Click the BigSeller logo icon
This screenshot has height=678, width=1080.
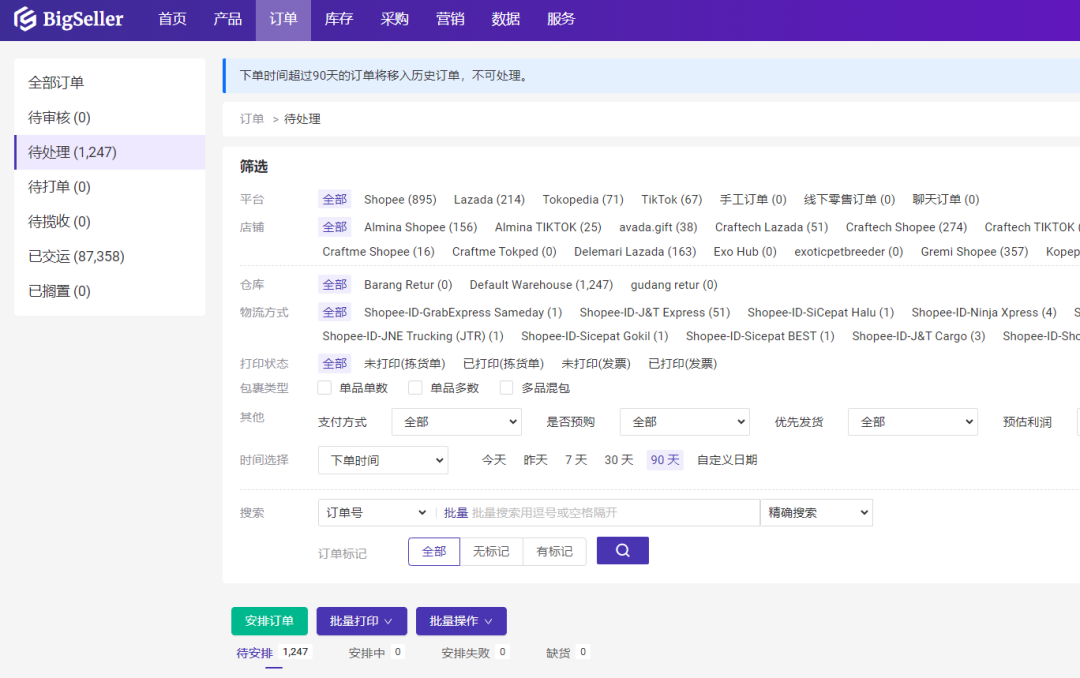[25, 20]
